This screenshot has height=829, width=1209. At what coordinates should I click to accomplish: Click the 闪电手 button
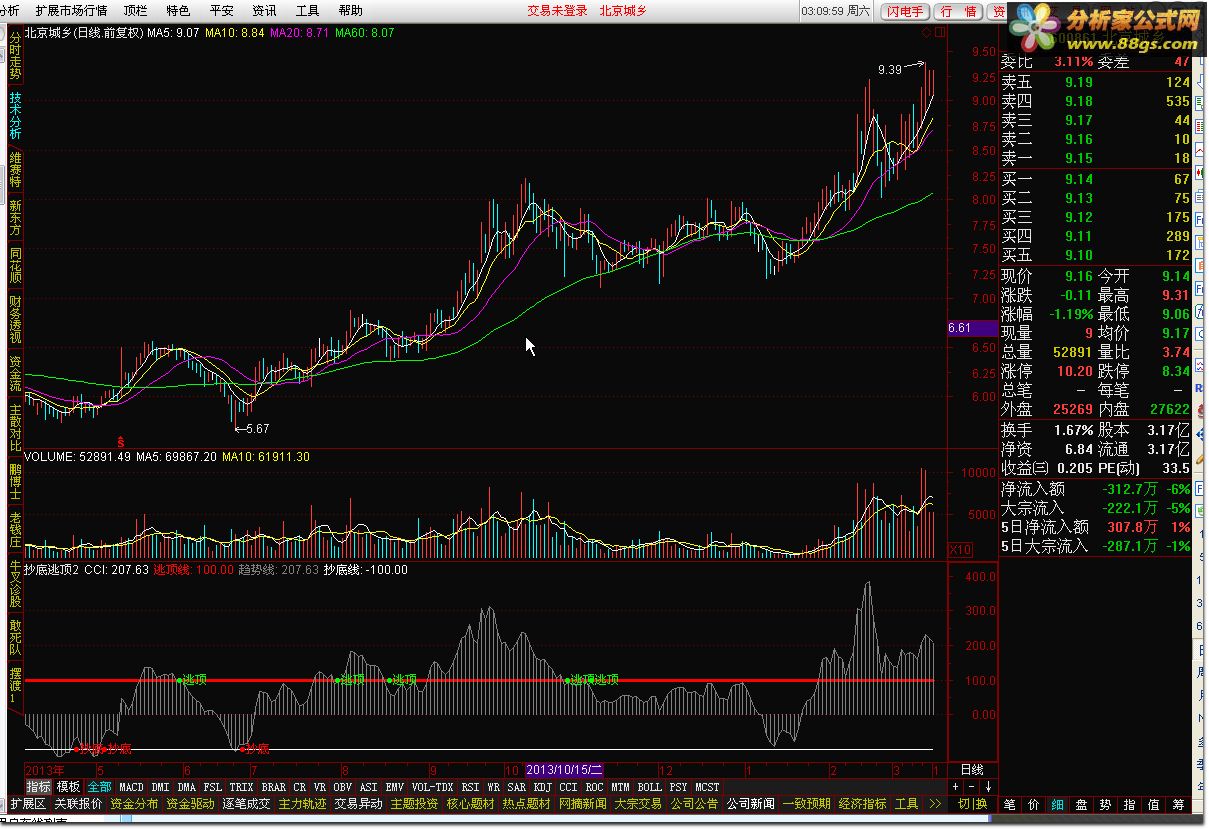904,12
